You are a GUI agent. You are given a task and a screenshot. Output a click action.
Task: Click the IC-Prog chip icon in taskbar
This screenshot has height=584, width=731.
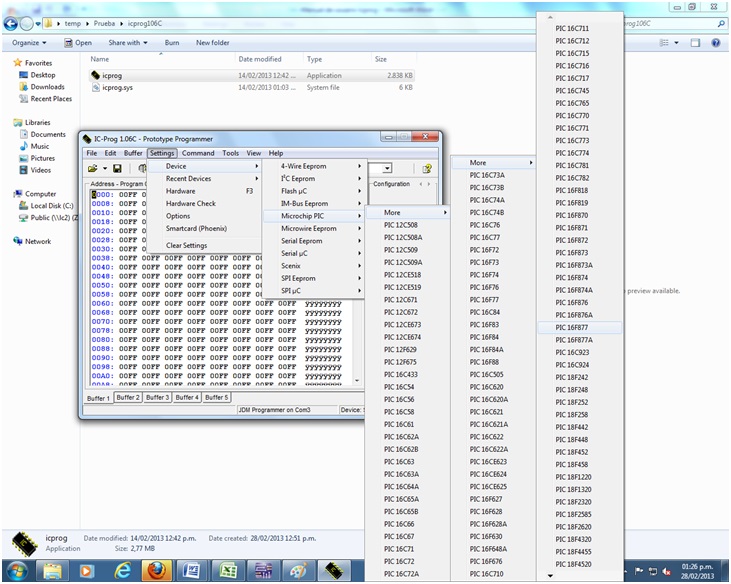tap(332, 570)
